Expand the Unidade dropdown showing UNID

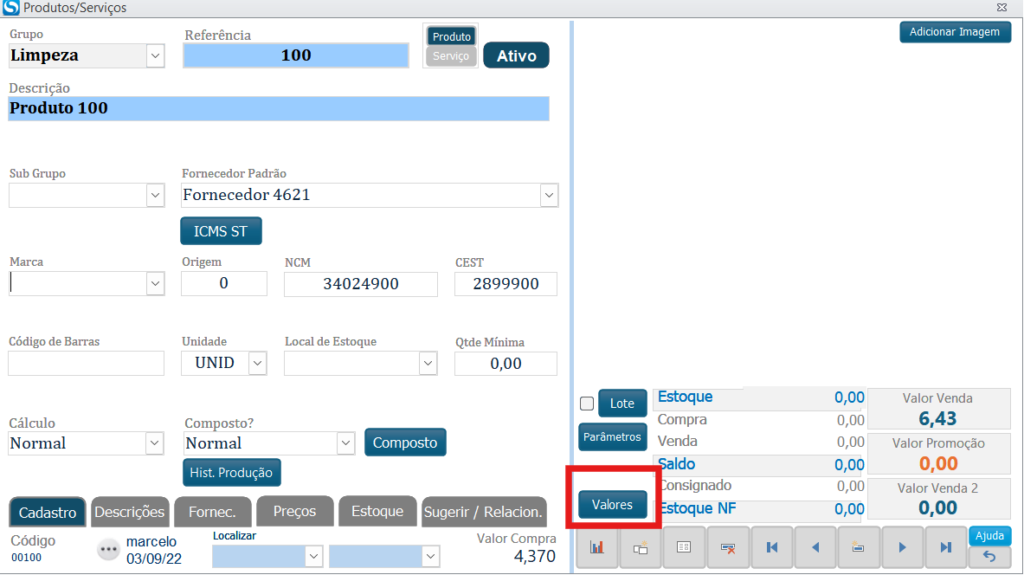[257, 363]
